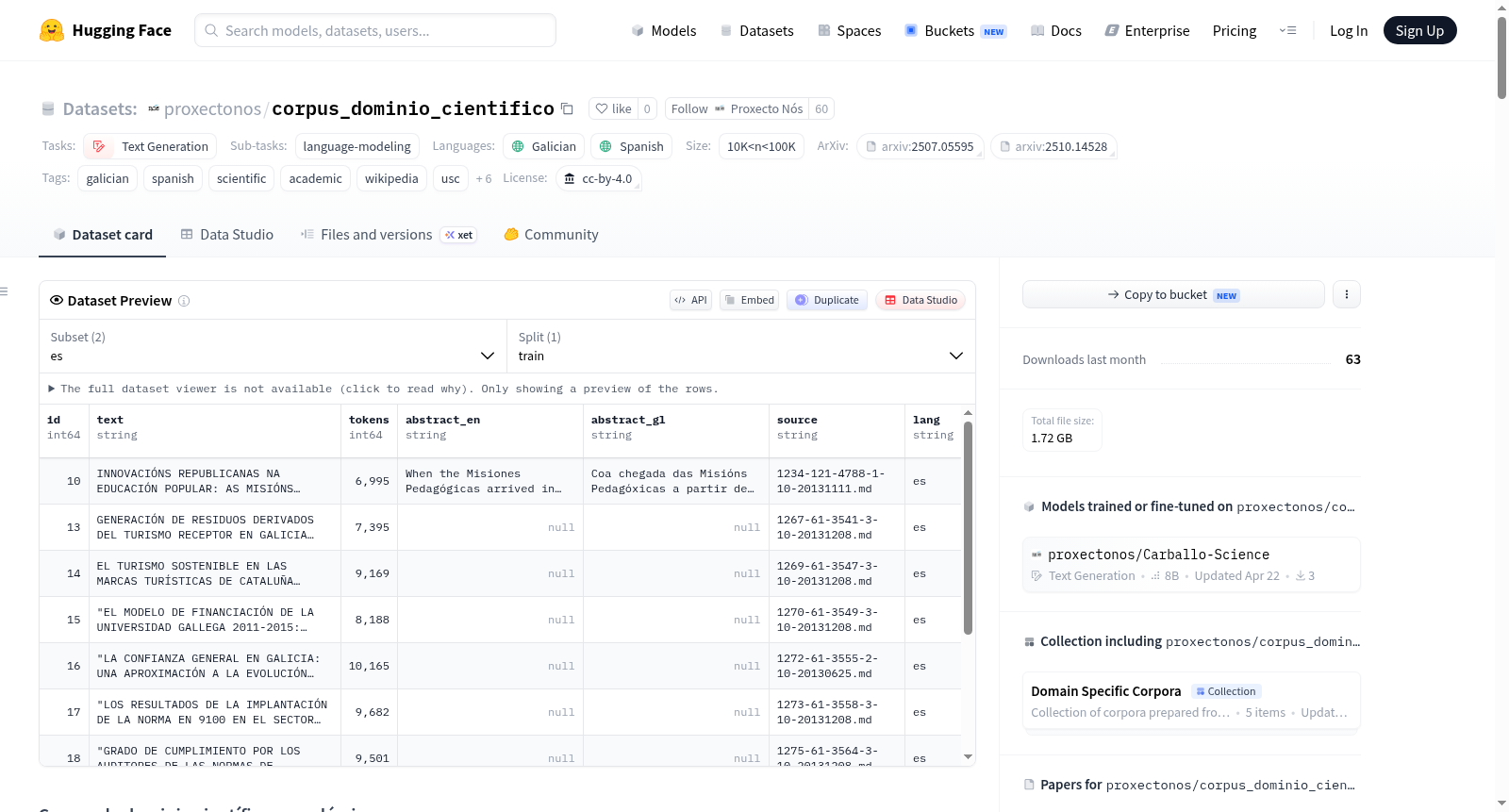Open proxectonos/Carballo-Science model card
This screenshot has height=812, width=1509.
[1191, 564]
